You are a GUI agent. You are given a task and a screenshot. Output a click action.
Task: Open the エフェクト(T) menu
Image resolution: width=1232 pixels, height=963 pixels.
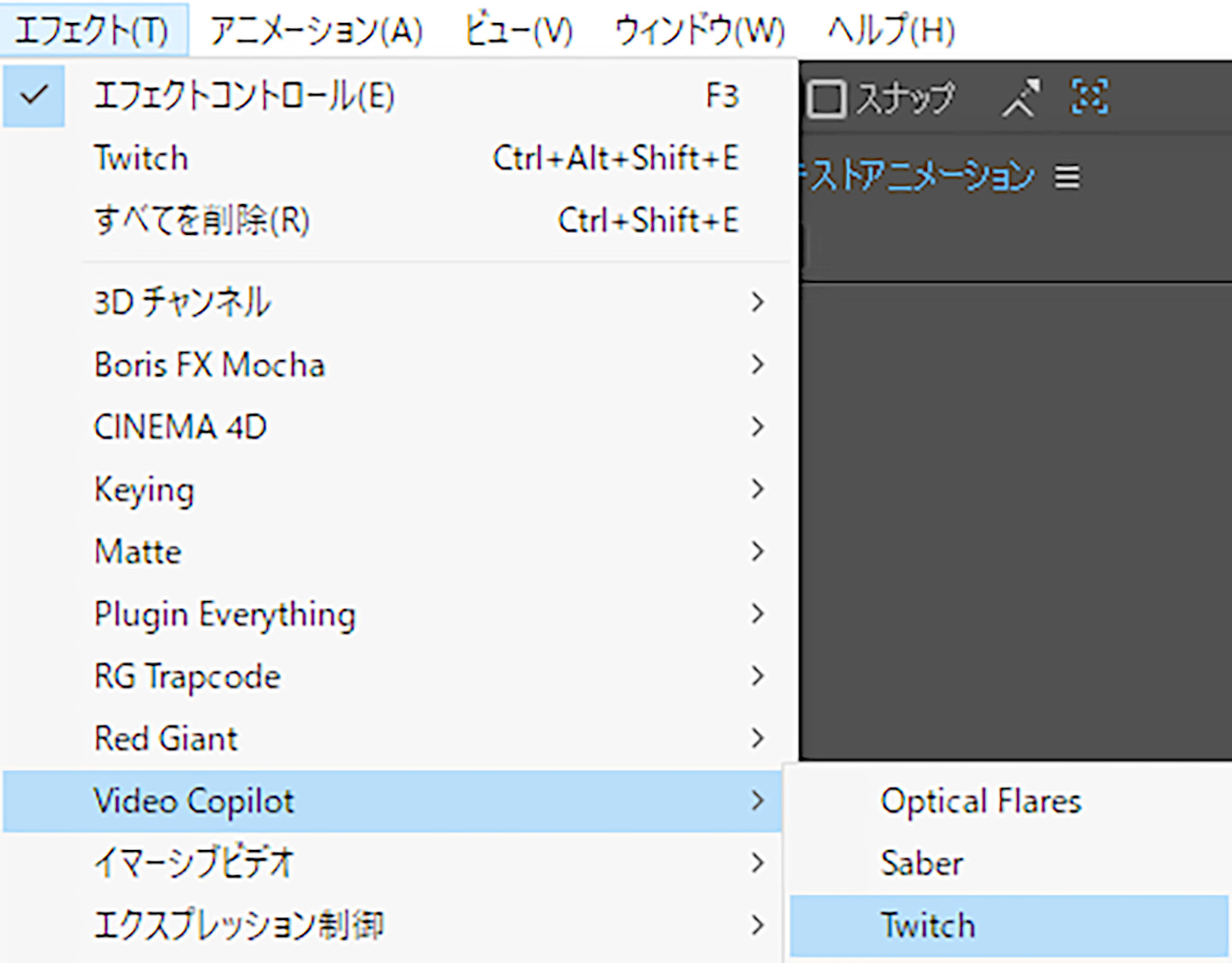coord(93,30)
